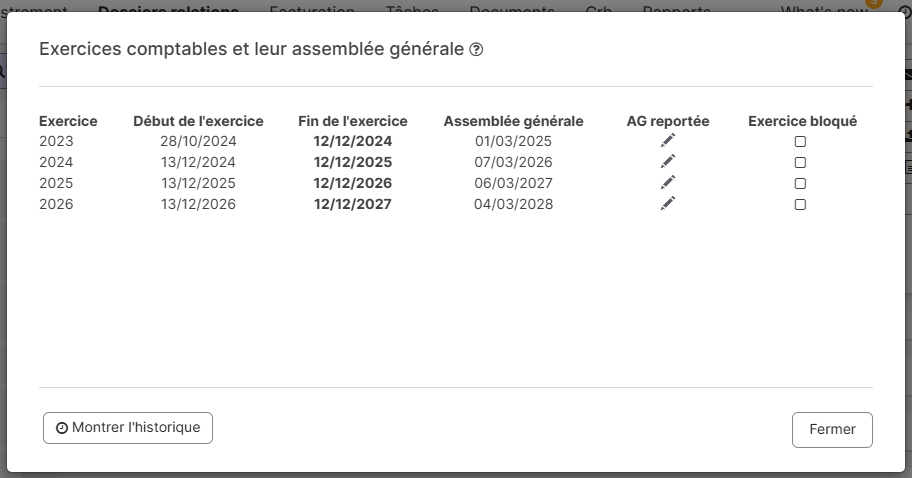Close the dialog with Fermer

832,430
